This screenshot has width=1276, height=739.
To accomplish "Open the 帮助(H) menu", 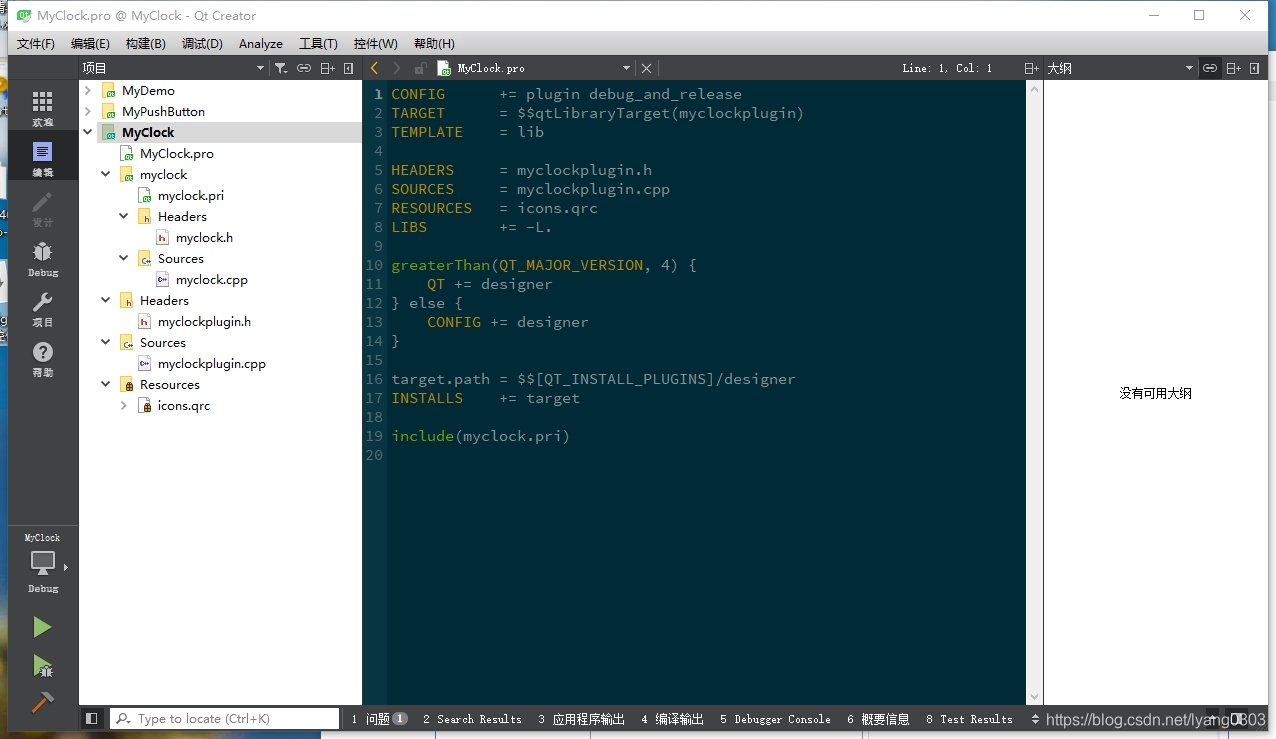I will coord(434,44).
